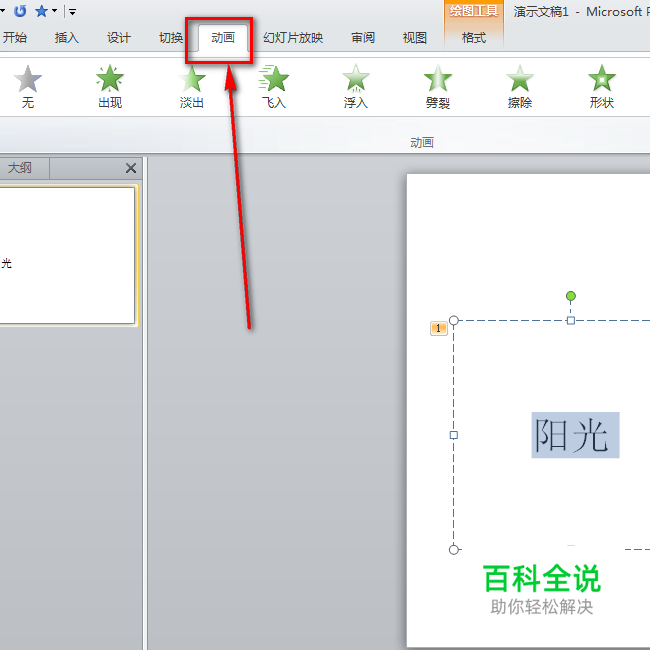Open the 幻灯片放映 (Slide Show) tab
The width and height of the screenshot is (650, 650).
click(x=293, y=38)
